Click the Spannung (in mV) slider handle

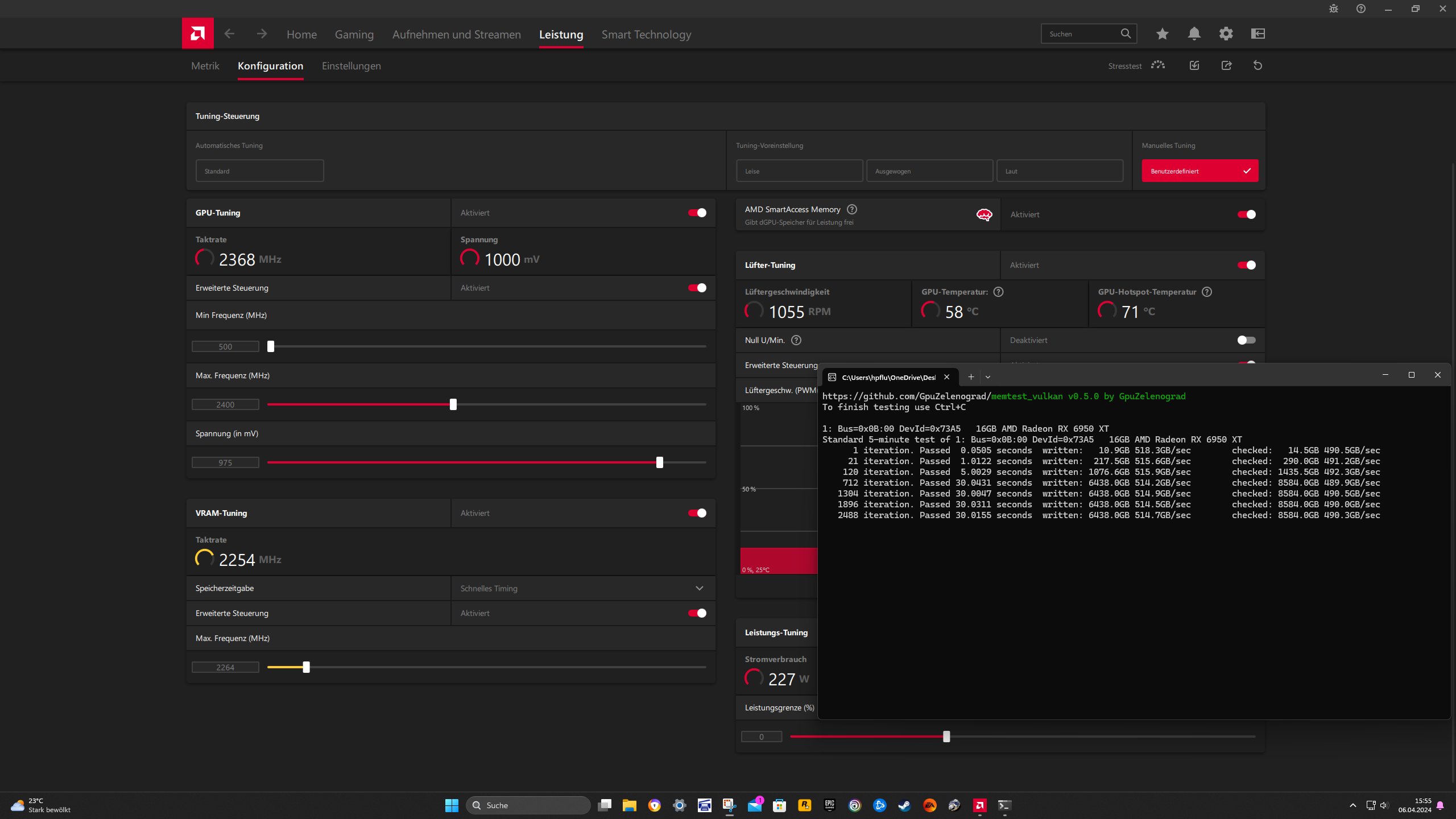659,462
